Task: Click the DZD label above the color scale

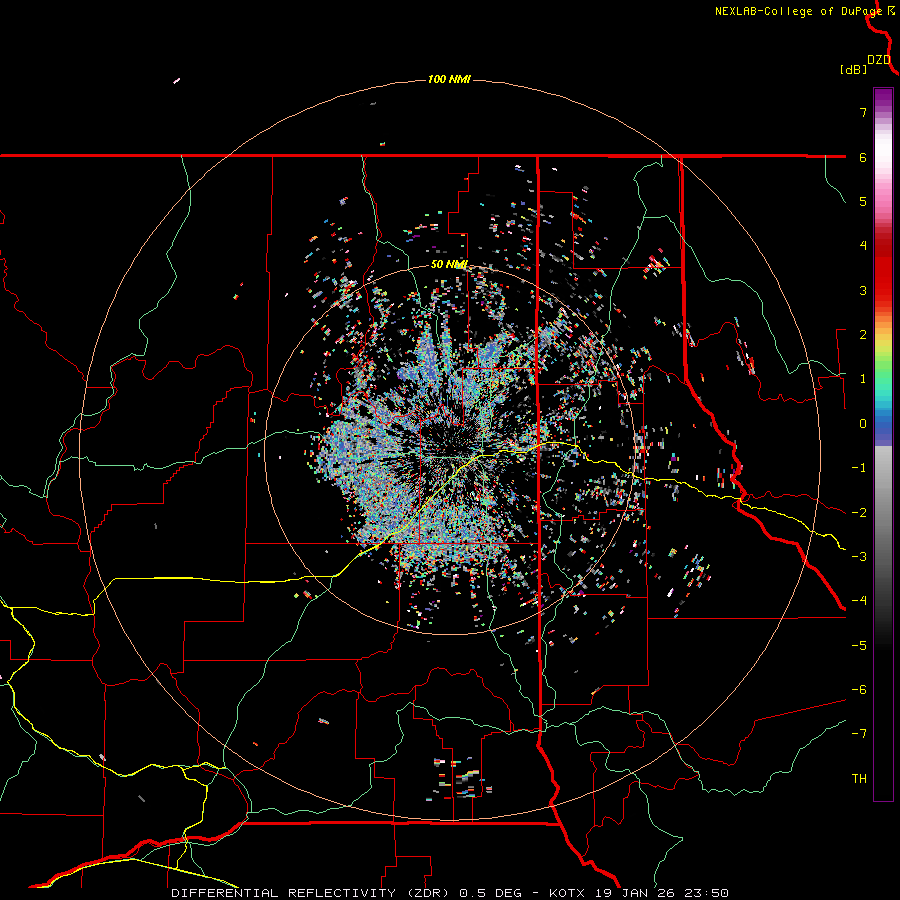Action: coord(879,60)
